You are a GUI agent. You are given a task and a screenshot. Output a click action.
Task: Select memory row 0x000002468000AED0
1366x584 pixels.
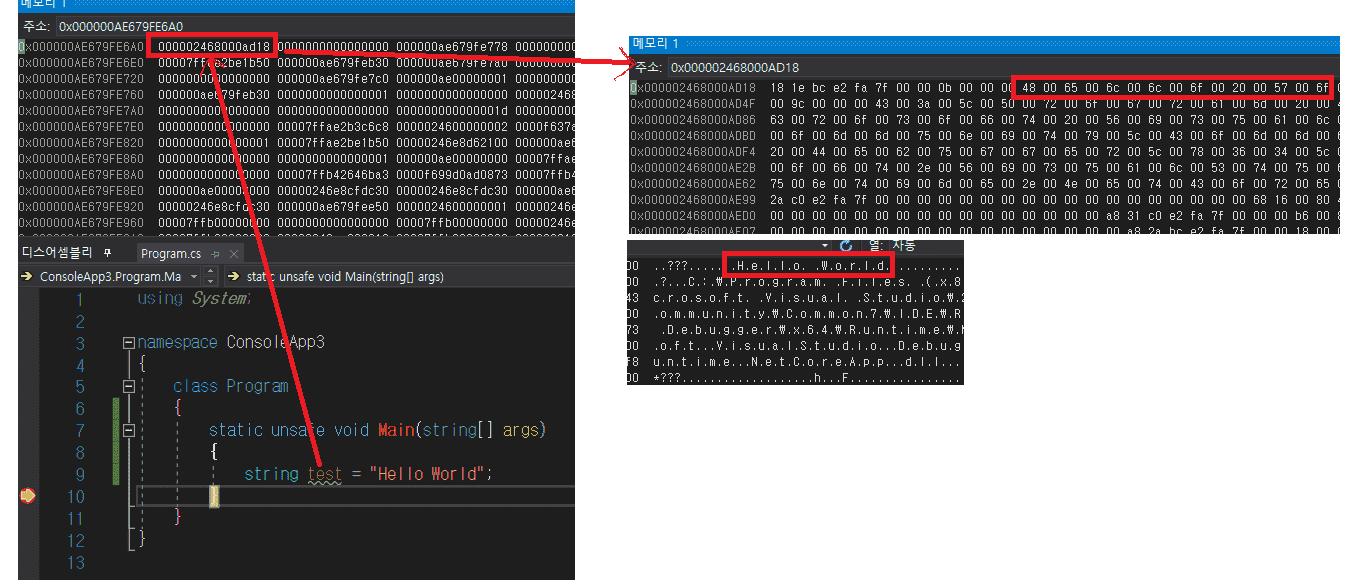(984, 215)
